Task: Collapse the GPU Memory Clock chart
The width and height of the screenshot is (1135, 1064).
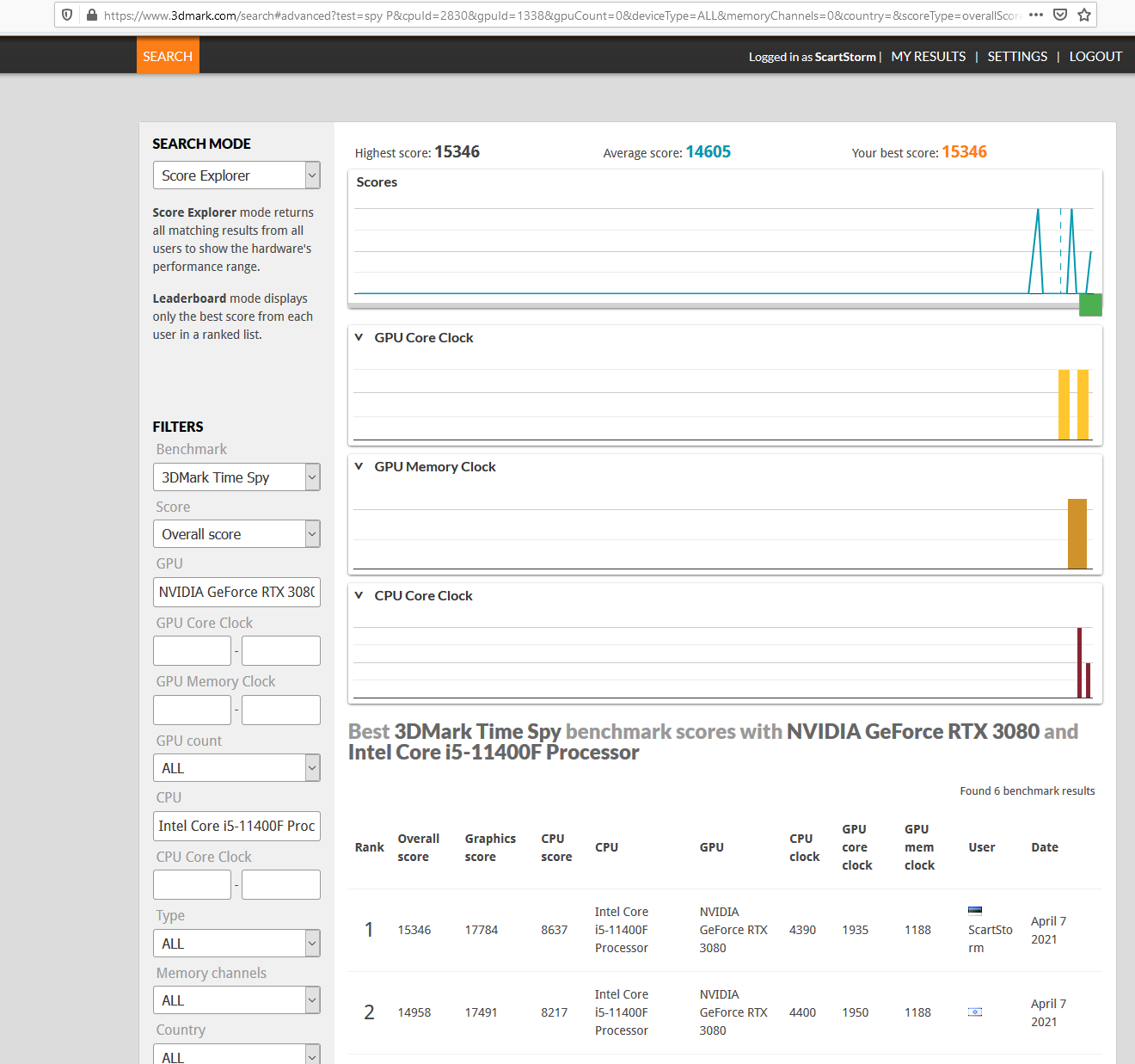Action: point(359,466)
